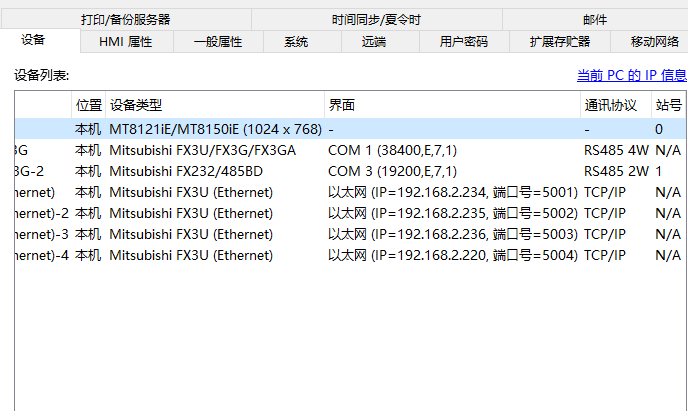The width and height of the screenshot is (688, 411).
Task: Open the 邮件 tab
Action: tap(594, 19)
